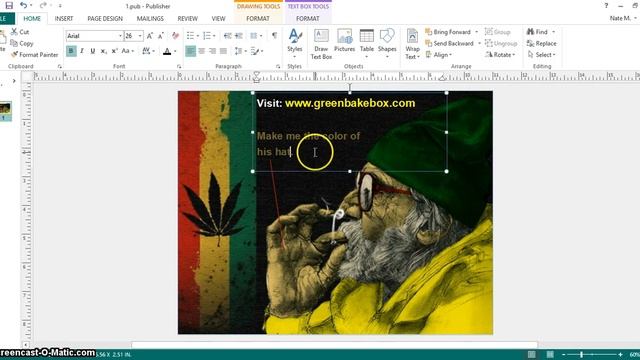
Task: Open the Align dropdown in Arrange
Action: (439, 55)
